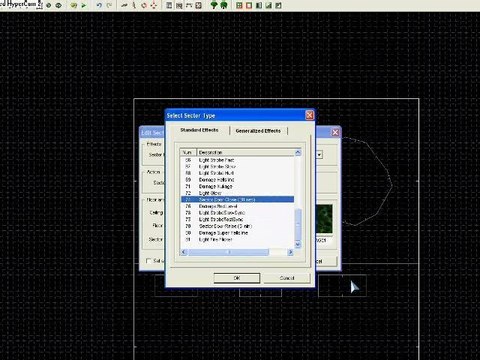Click the green eye-shaped toolbar icon
Viewport: 480px width, 360px height.
pos(59,5)
